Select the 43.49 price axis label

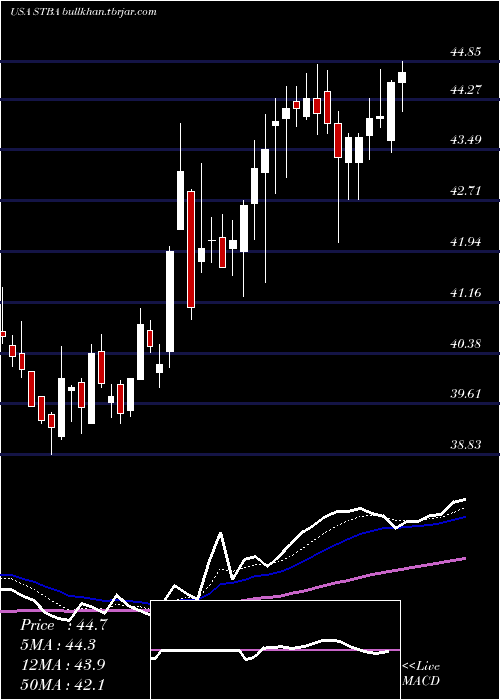click(x=466, y=140)
